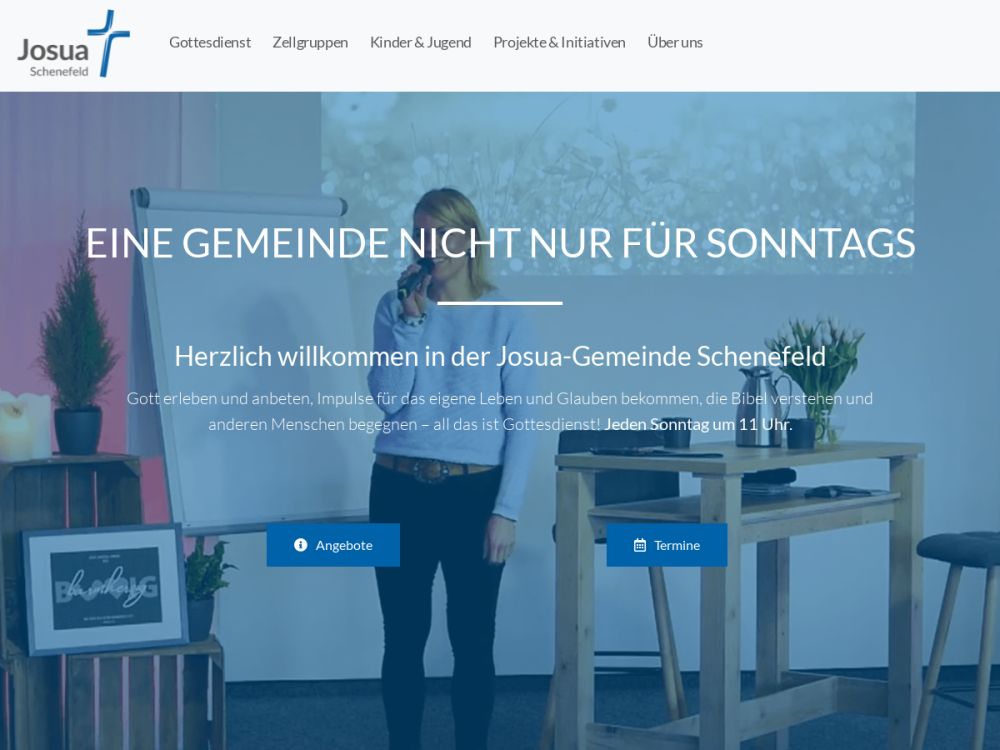Click the blue cross icon in the logo
The height and width of the screenshot is (750, 1000).
[108, 43]
